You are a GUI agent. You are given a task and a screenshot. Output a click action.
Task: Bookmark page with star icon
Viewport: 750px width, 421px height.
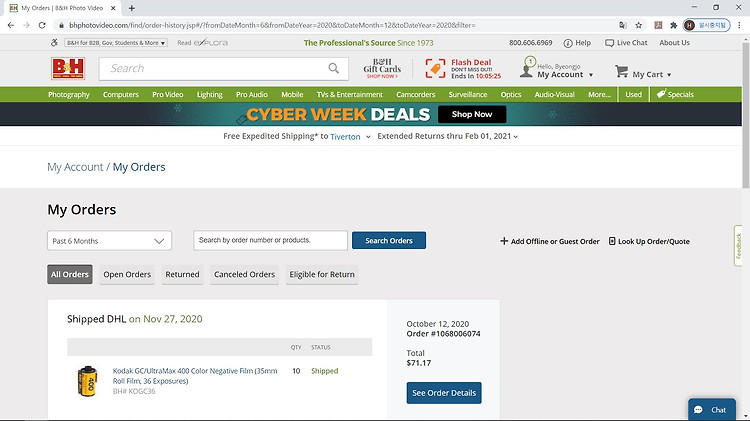639,25
